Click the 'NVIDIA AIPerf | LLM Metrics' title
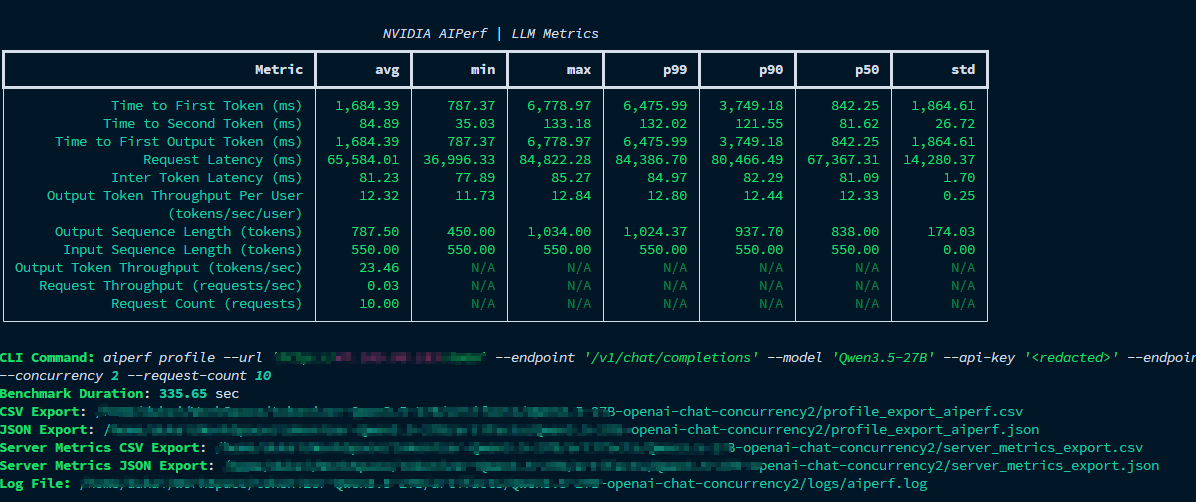 490,34
